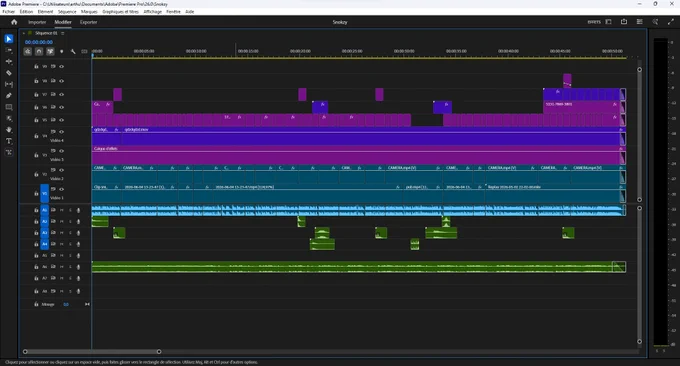
Task: Select the long music clip on A6
Action: pyautogui.click(x=358, y=267)
